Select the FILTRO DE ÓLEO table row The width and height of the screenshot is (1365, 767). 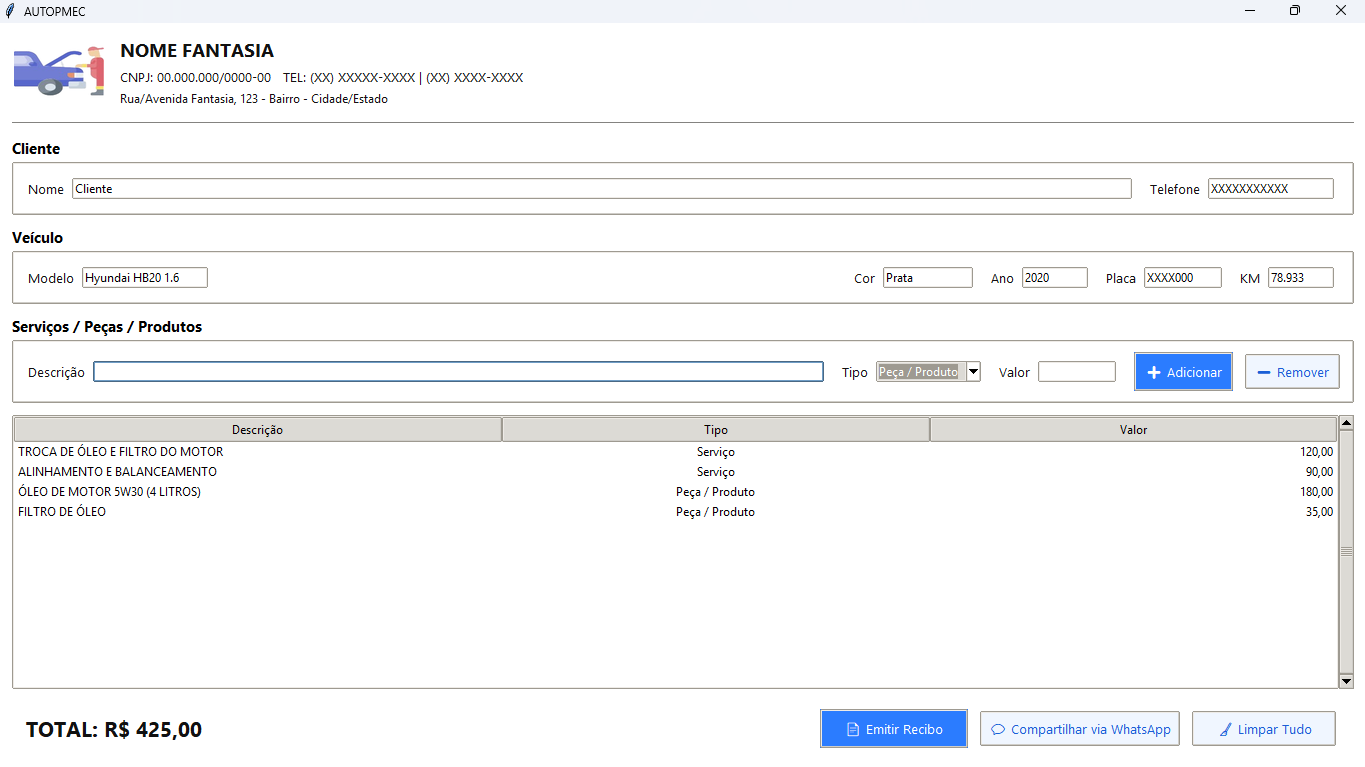[x=62, y=512]
